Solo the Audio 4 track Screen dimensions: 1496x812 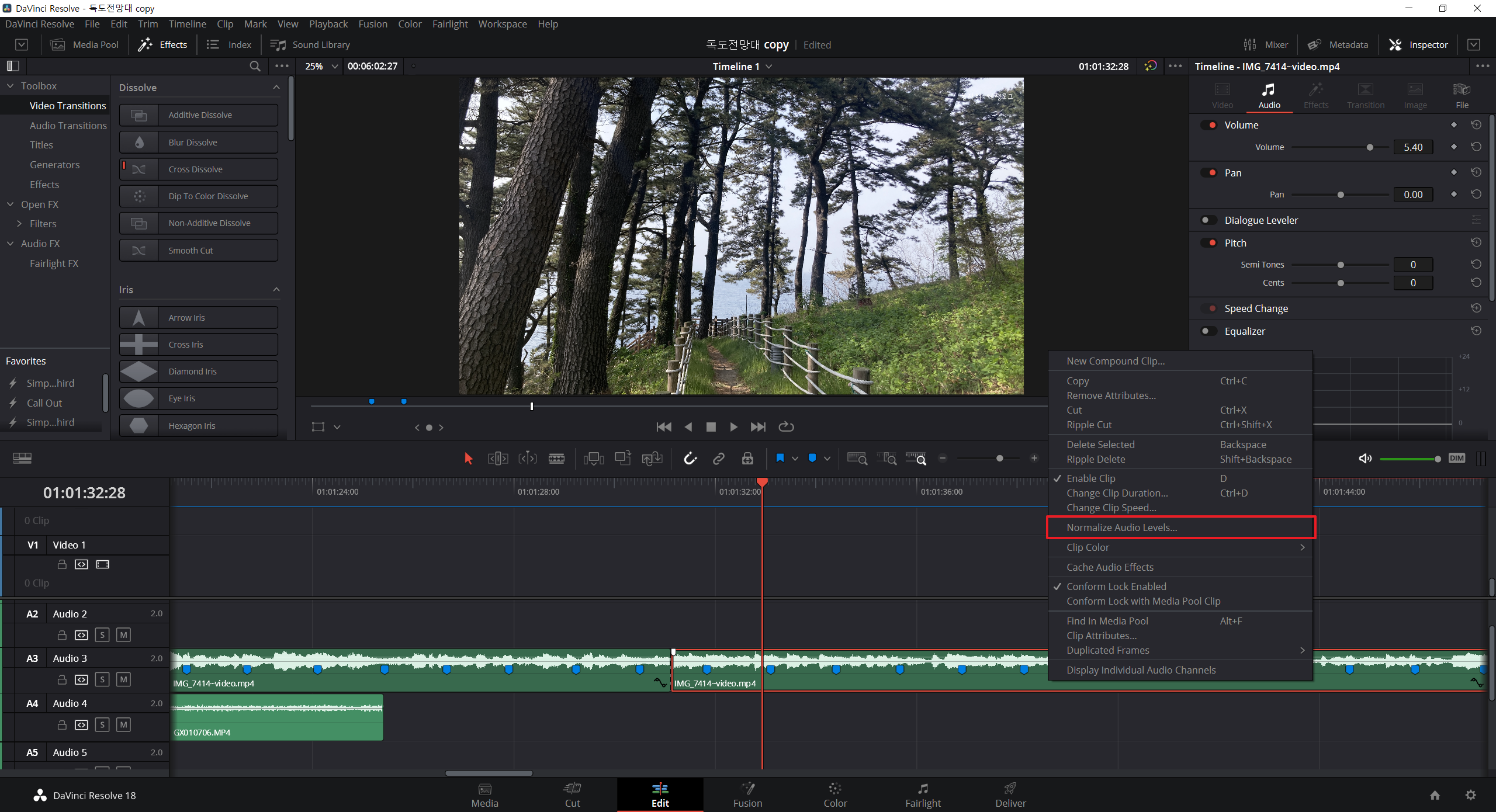(102, 725)
